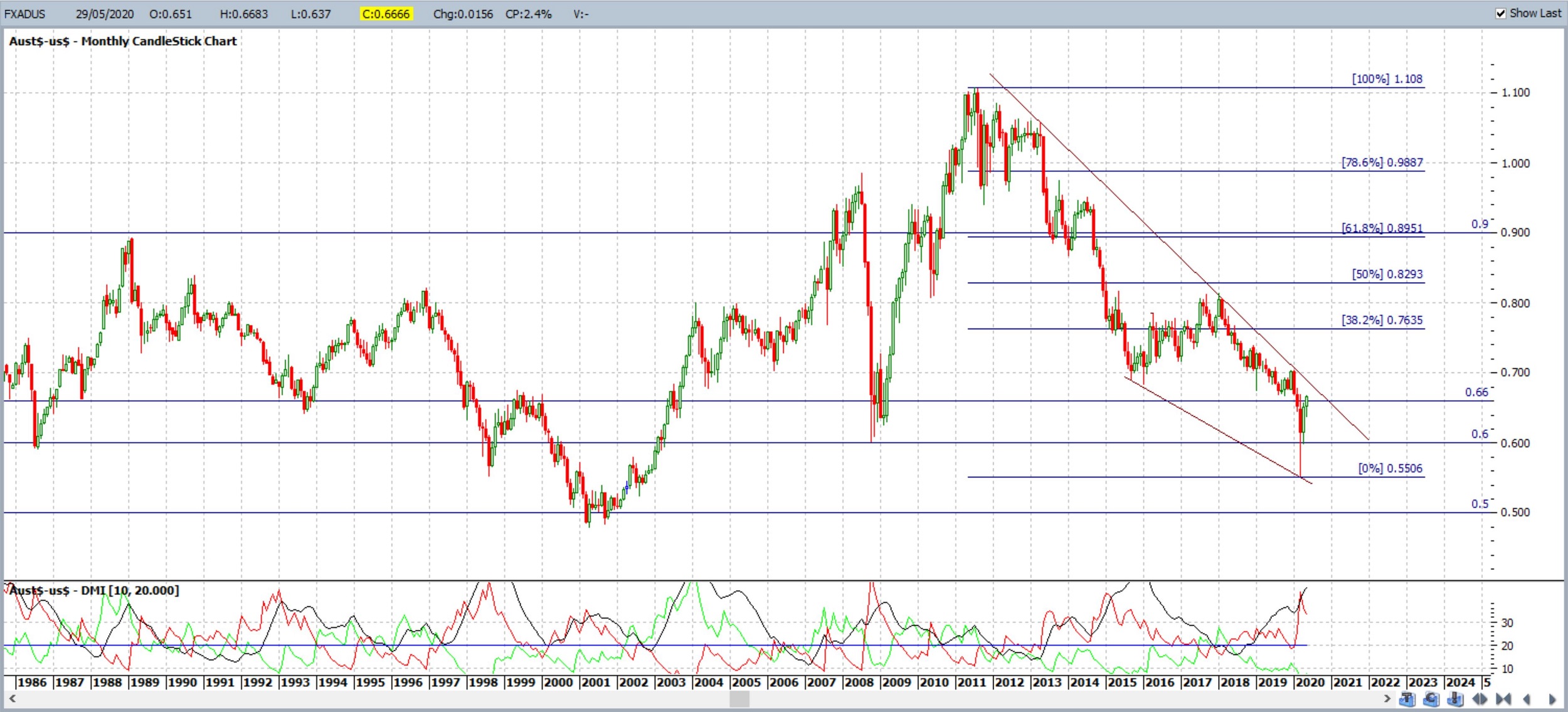Click the Aust$-us$ Monthly CandleStick Chart title

coord(123,41)
